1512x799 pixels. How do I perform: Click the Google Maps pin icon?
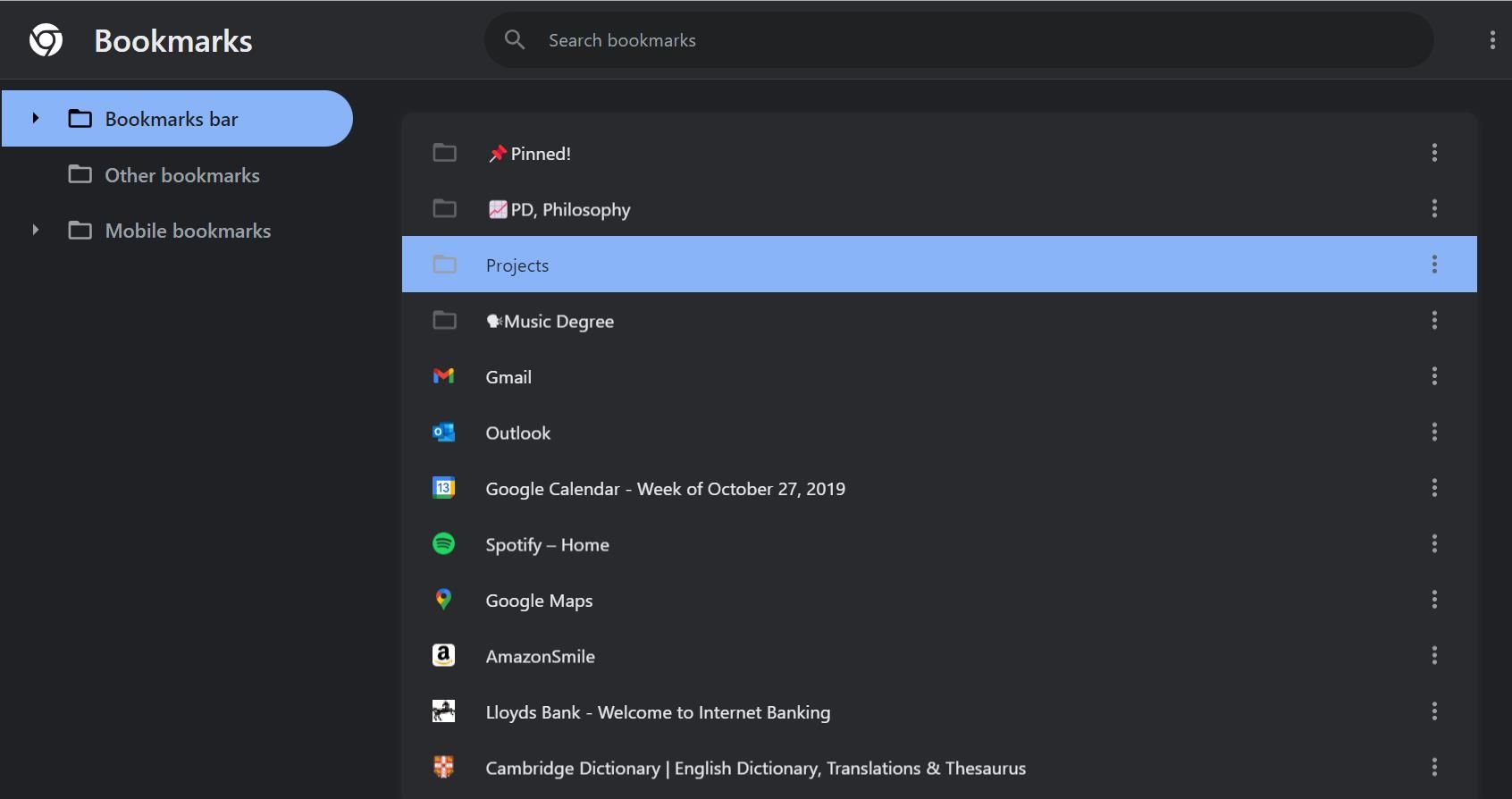click(x=443, y=600)
